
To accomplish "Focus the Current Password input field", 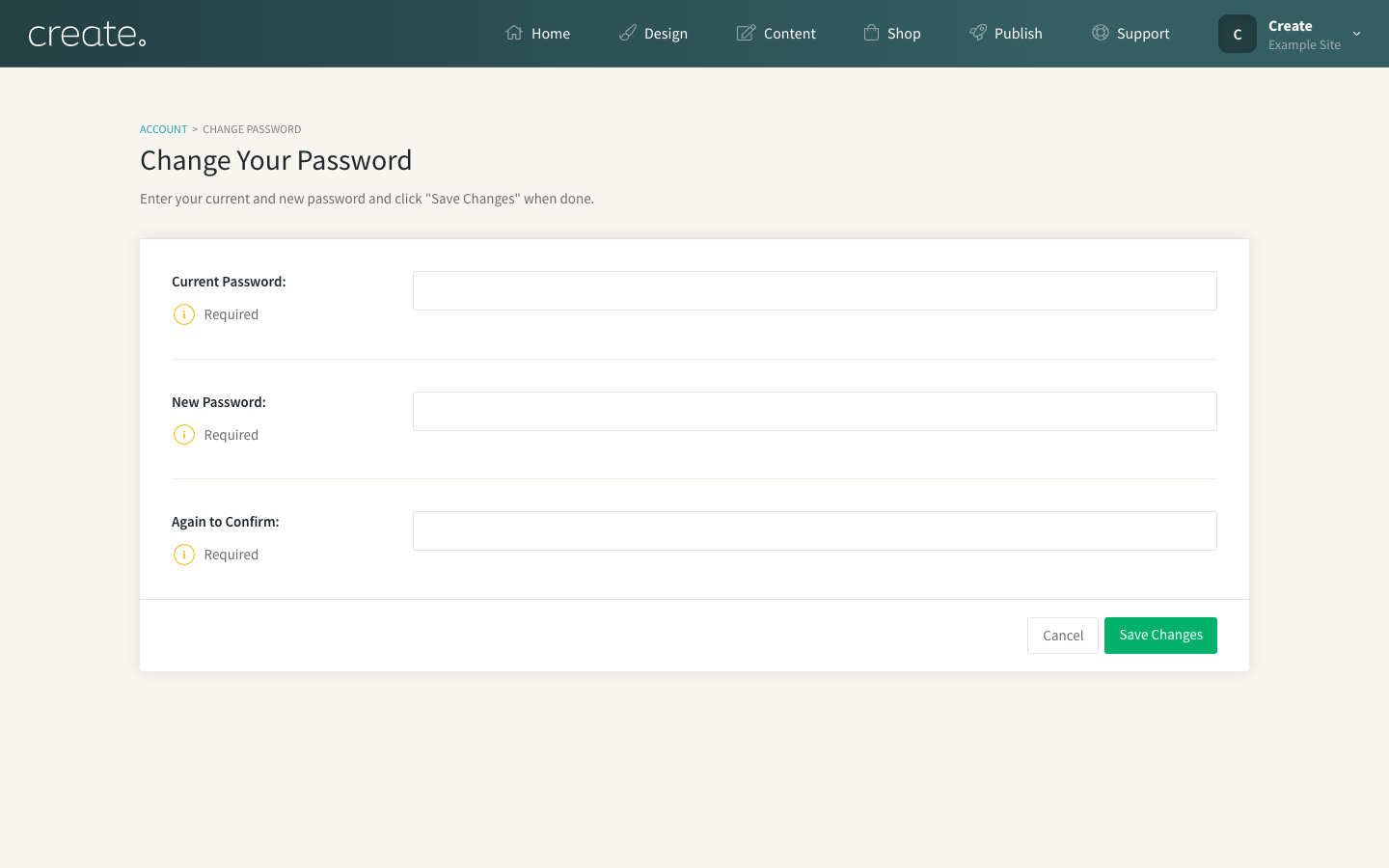I will (815, 290).
